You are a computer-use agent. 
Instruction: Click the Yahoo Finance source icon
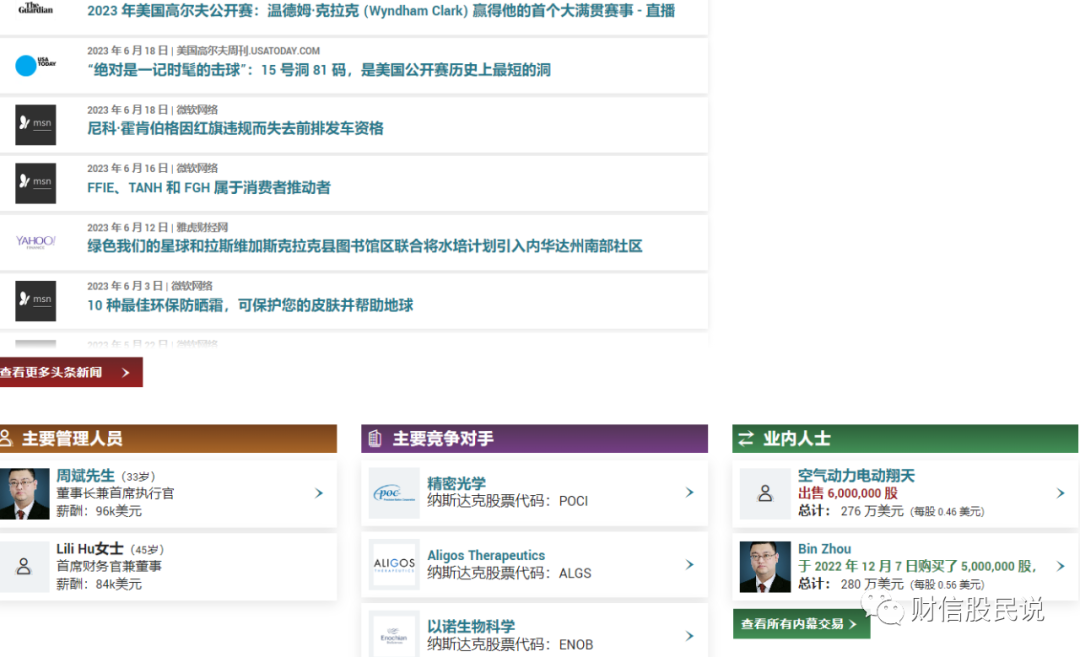click(35, 241)
